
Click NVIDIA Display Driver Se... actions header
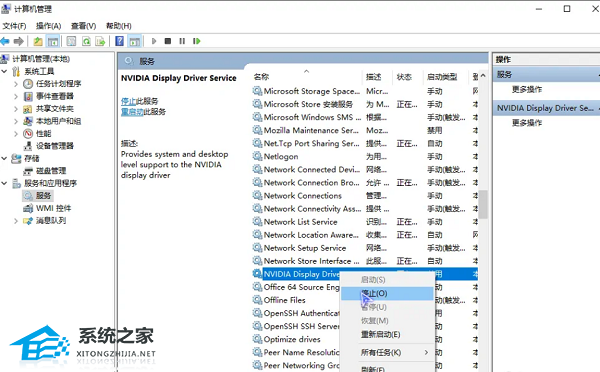point(546,108)
